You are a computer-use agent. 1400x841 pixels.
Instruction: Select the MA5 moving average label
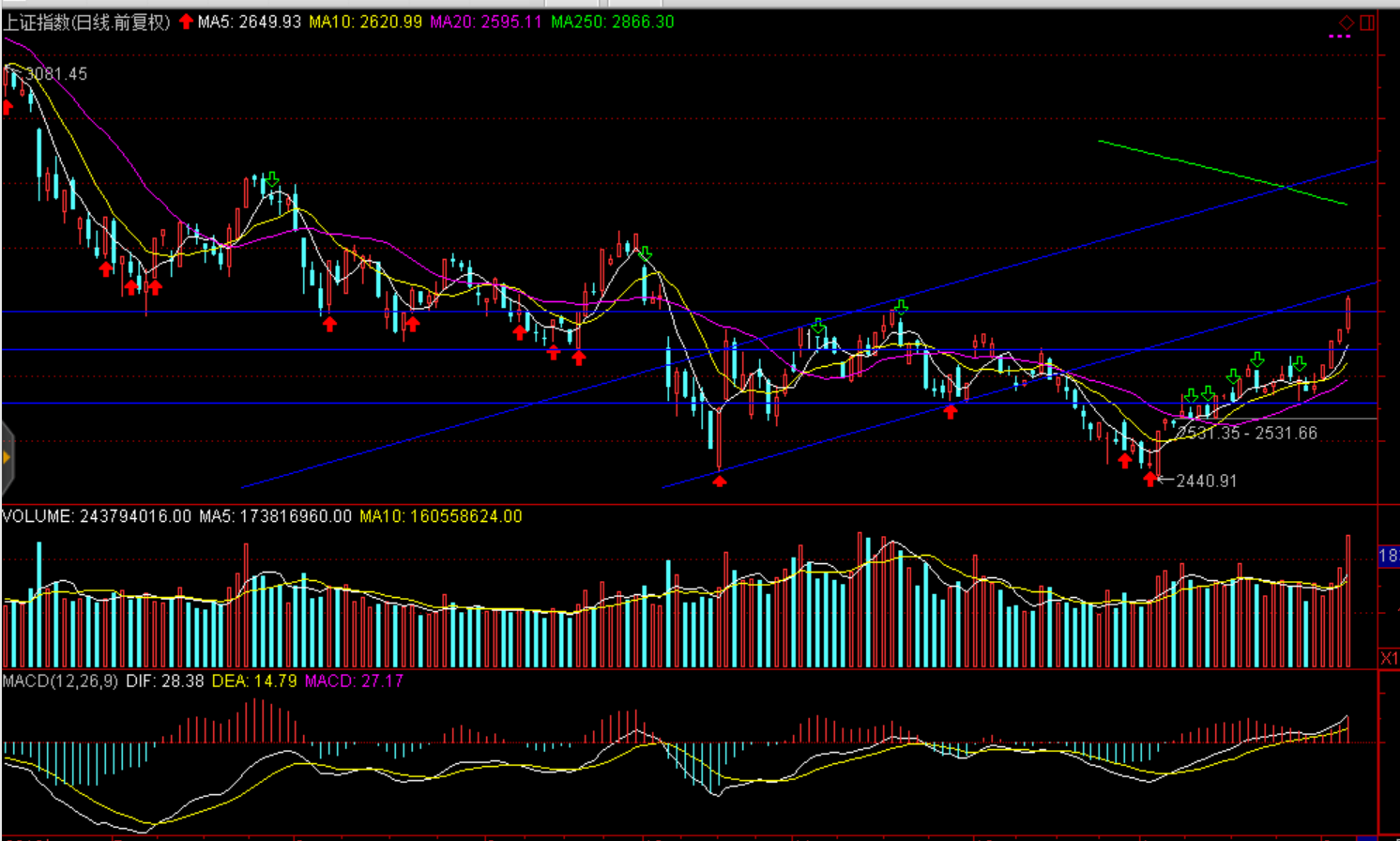[x=250, y=23]
